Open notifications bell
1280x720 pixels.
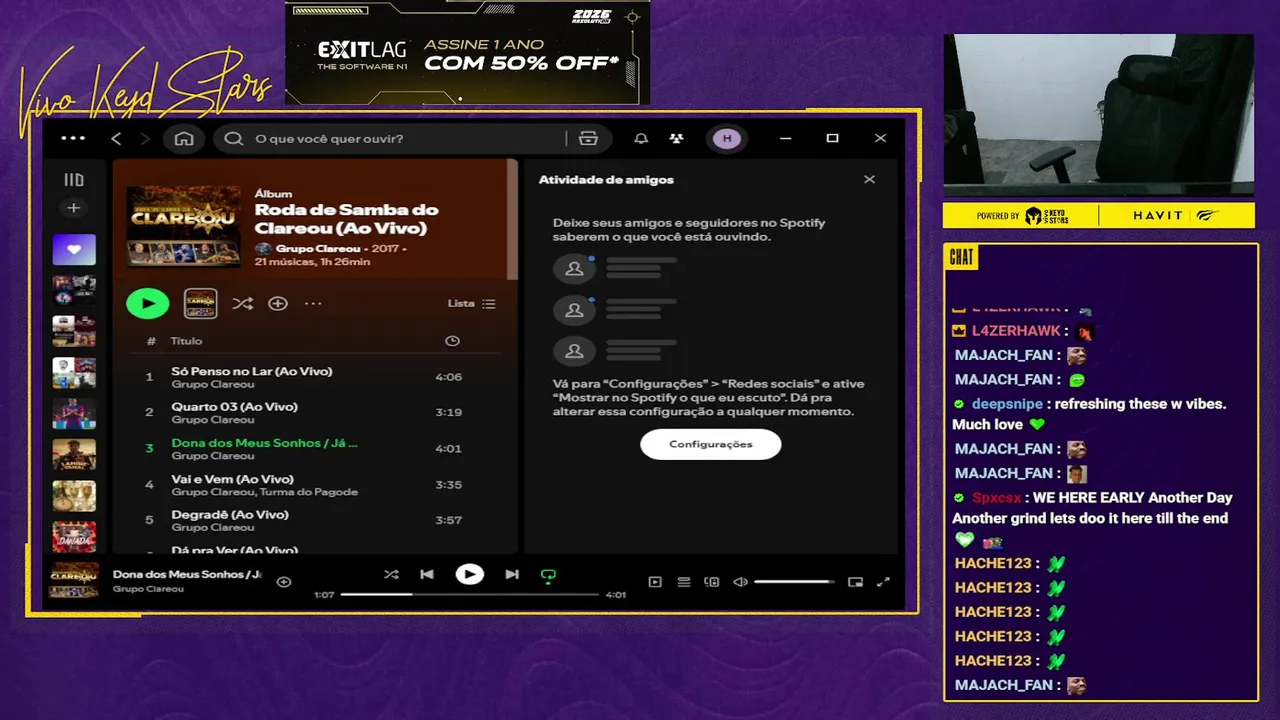click(x=641, y=138)
